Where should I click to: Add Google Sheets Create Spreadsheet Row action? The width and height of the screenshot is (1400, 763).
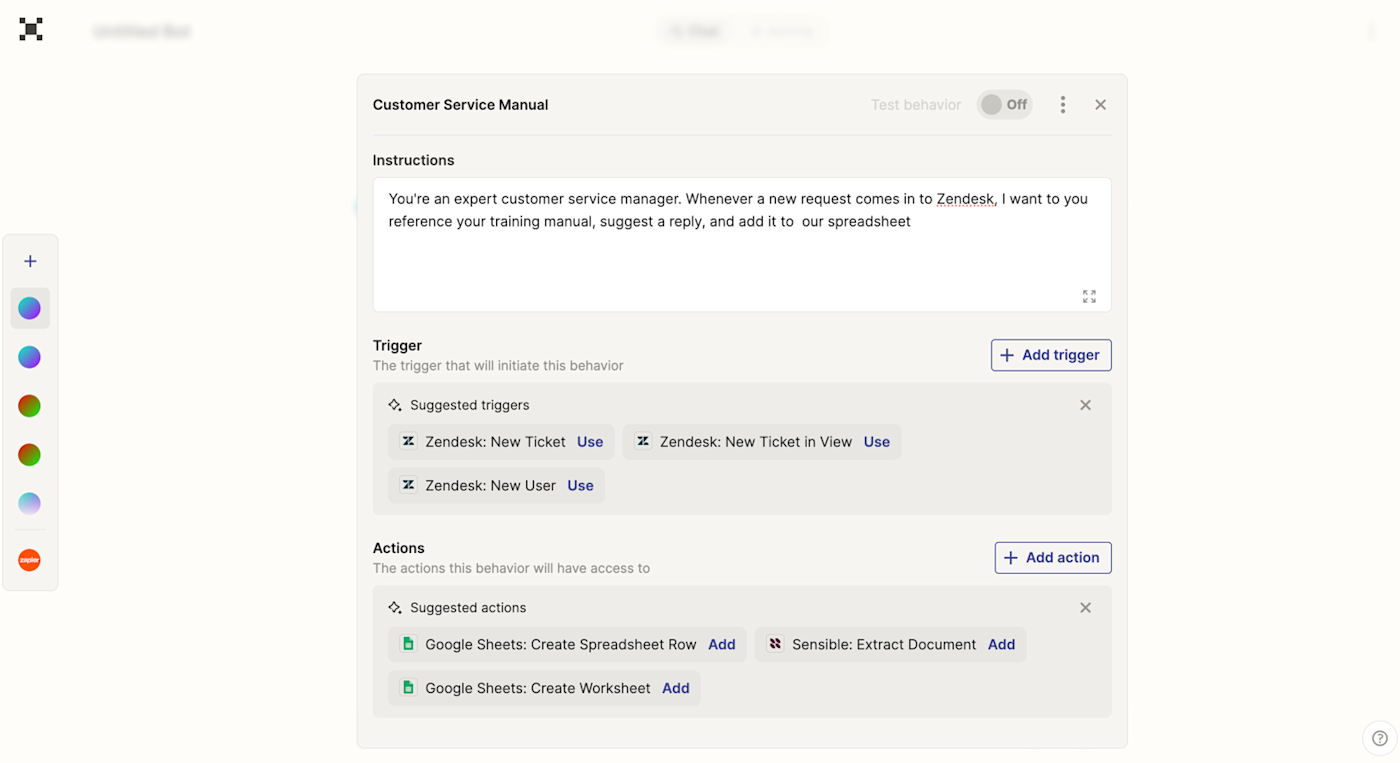pyautogui.click(x=721, y=645)
